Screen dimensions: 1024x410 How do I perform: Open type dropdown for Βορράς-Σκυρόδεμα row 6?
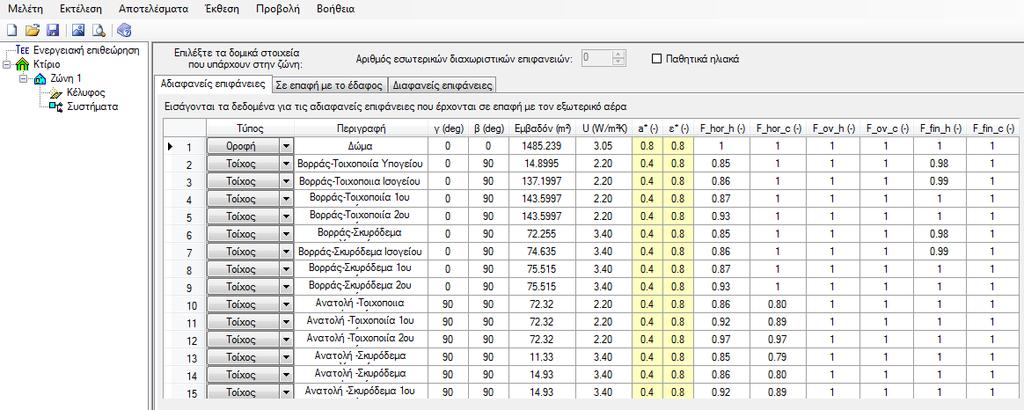285,234
